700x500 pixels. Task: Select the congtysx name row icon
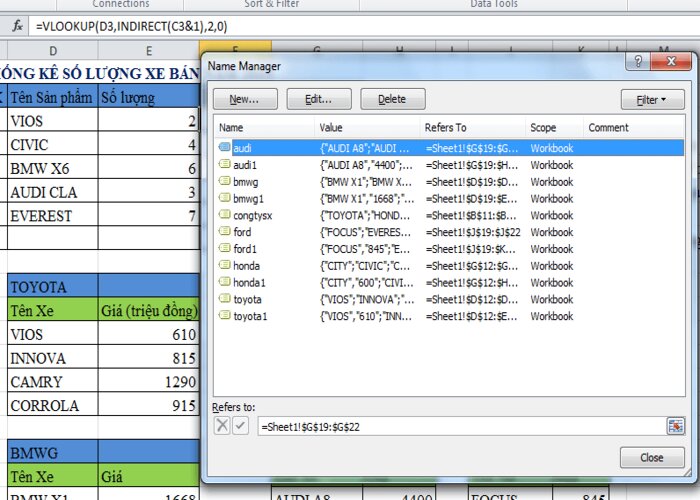(224, 214)
